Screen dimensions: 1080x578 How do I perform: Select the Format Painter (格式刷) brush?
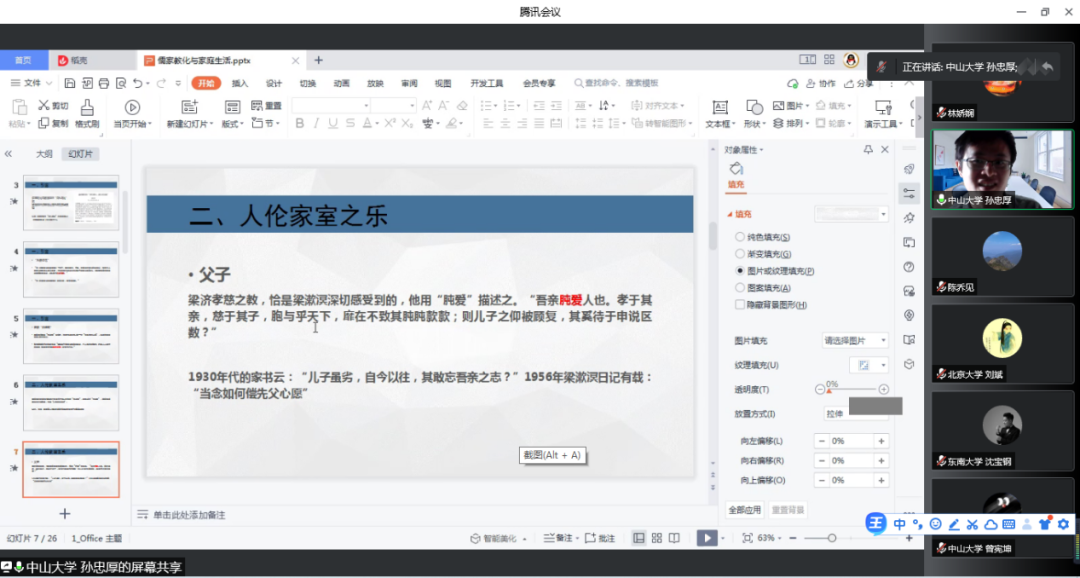coord(87,114)
